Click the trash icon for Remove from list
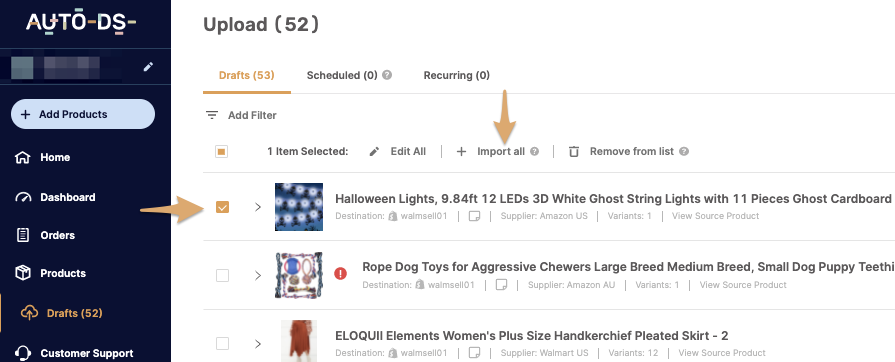The width and height of the screenshot is (895, 362). (574, 152)
